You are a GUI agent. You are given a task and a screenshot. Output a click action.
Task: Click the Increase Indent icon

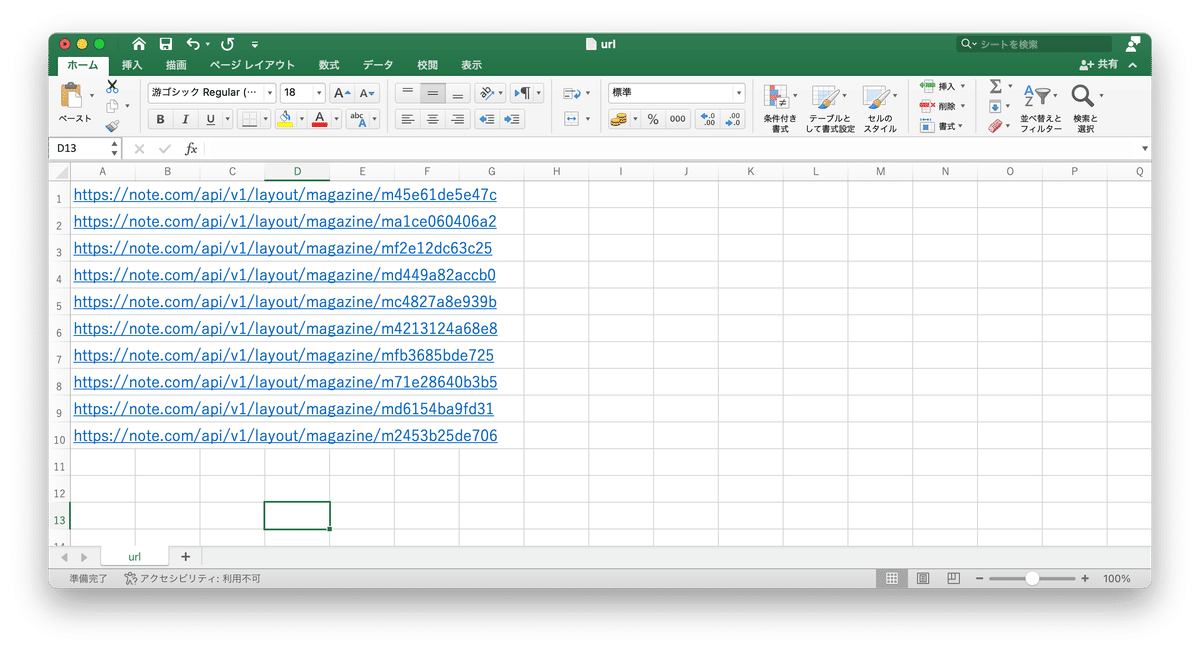512,119
